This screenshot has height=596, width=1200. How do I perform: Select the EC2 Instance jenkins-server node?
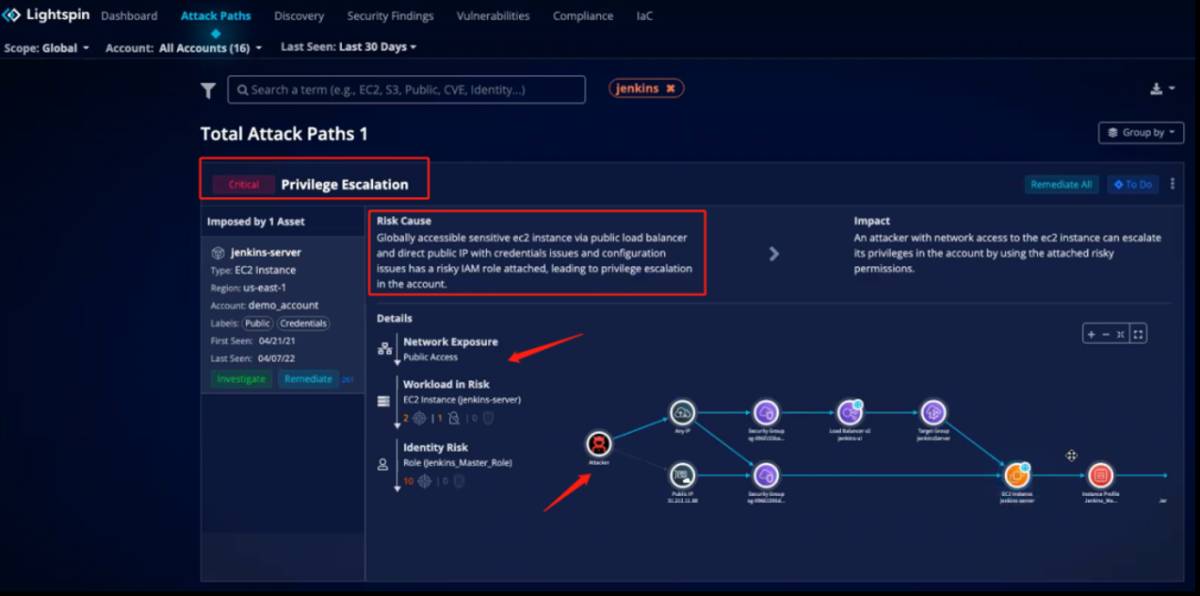pos(1017,475)
